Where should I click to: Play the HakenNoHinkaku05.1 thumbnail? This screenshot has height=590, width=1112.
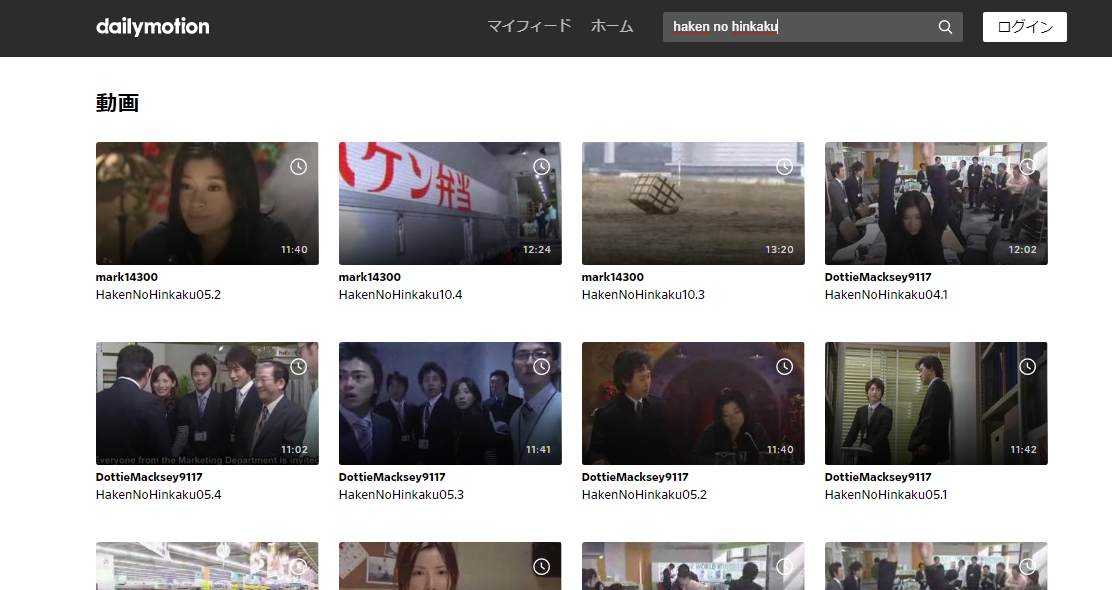click(936, 403)
